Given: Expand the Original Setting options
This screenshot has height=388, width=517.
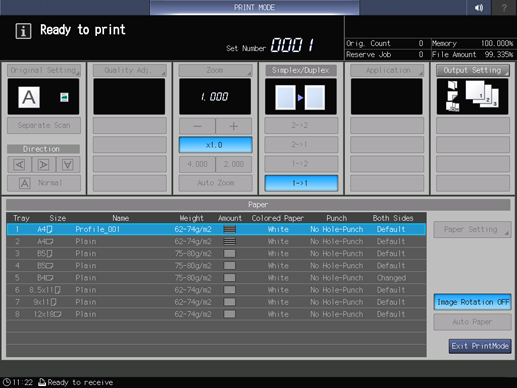Looking at the screenshot, I should click(x=44, y=70).
